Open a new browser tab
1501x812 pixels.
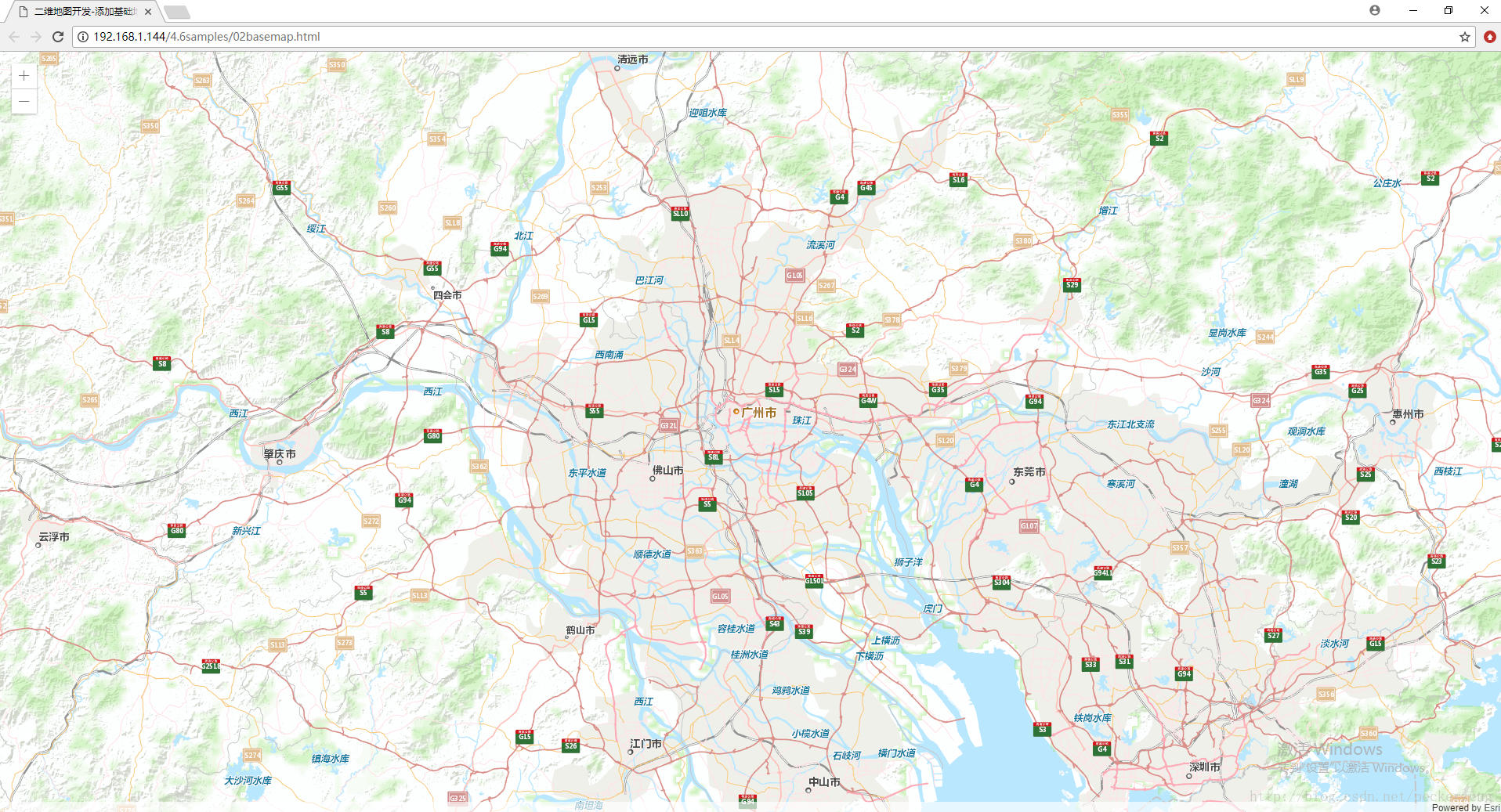tap(177, 12)
